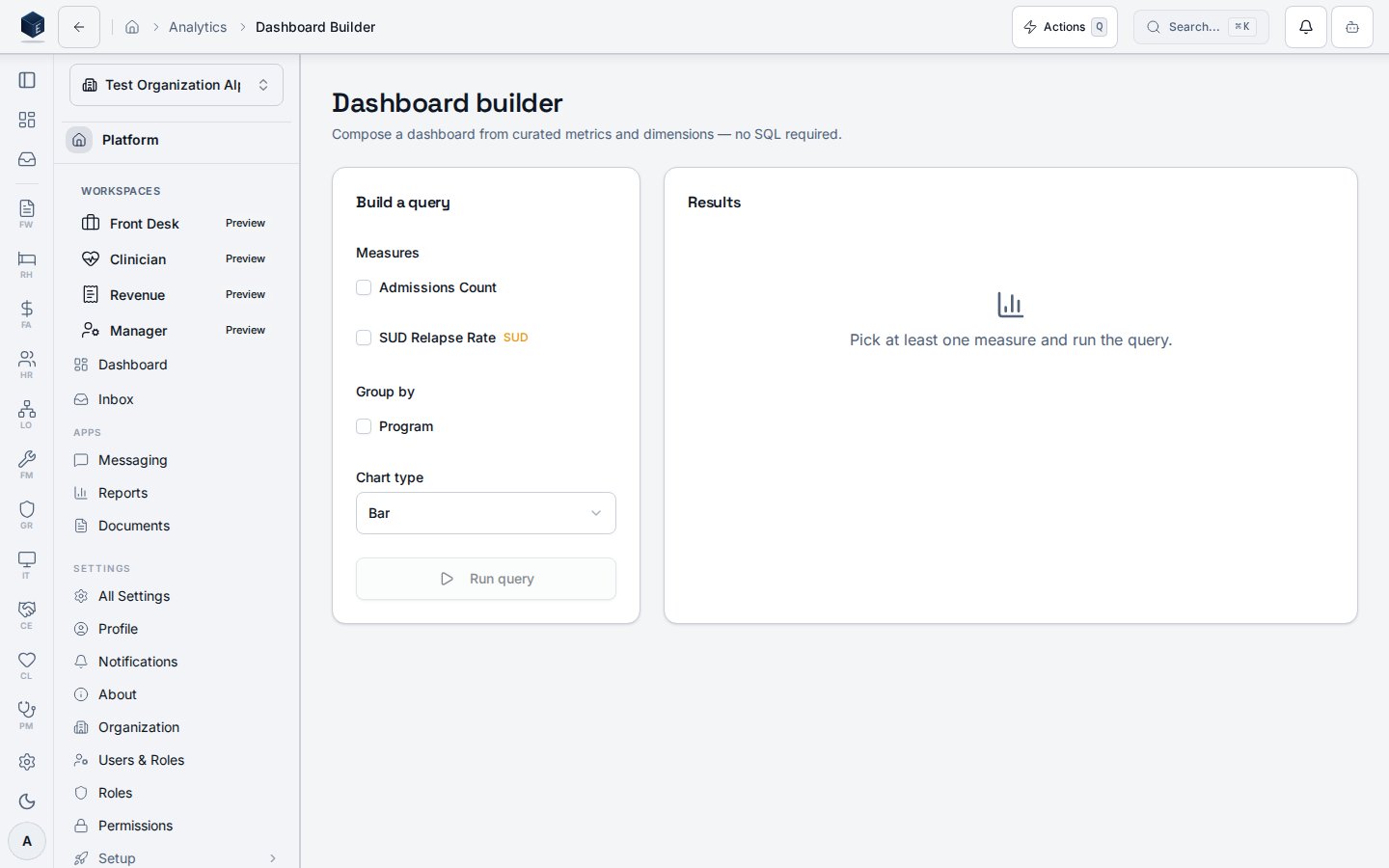Screen dimensions: 1389x868
Task: Check the Program group-by option
Action: coord(364,426)
